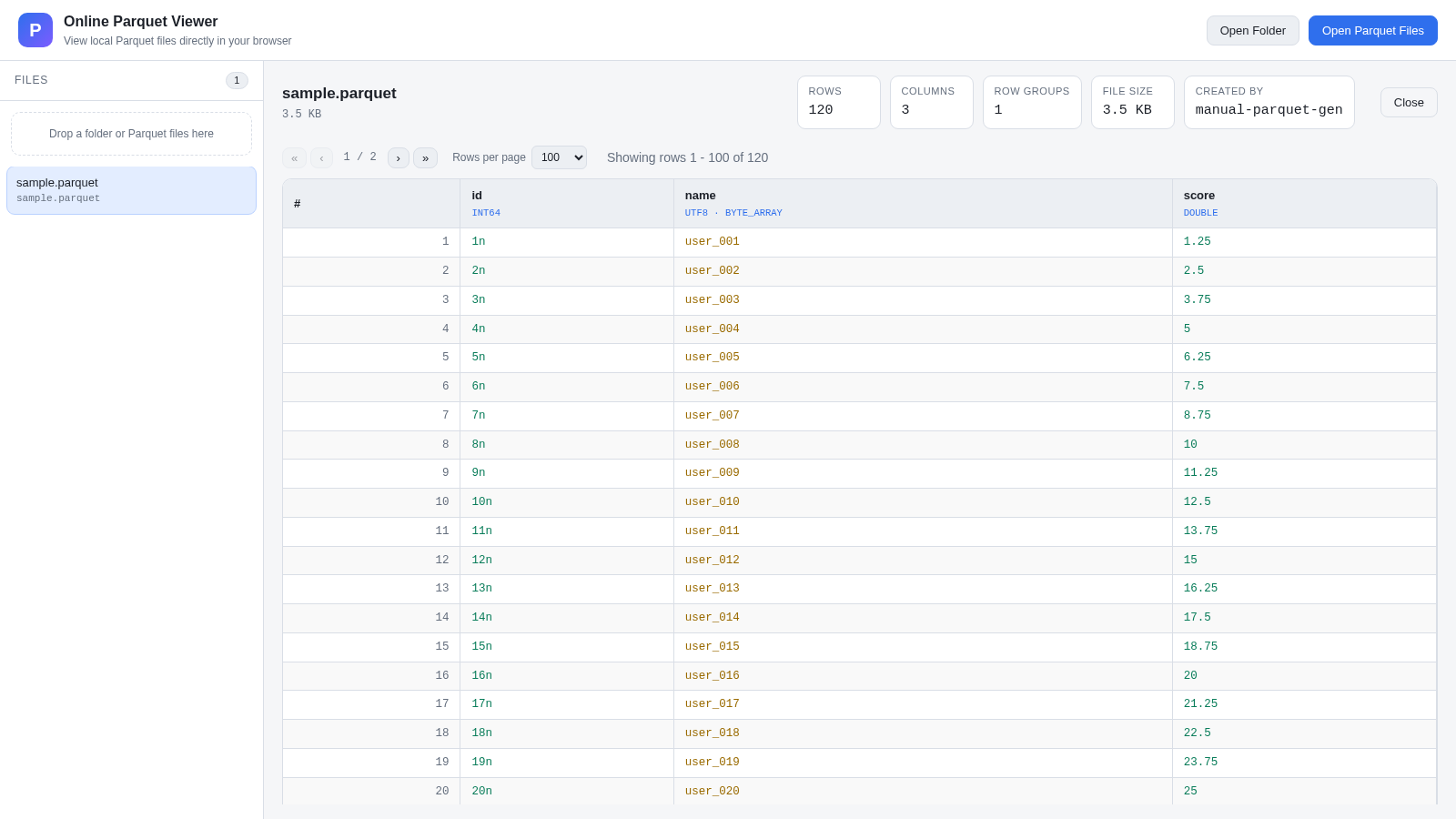Screen dimensions: 1456x819
Task: Click the id column header
Action: (567, 204)
